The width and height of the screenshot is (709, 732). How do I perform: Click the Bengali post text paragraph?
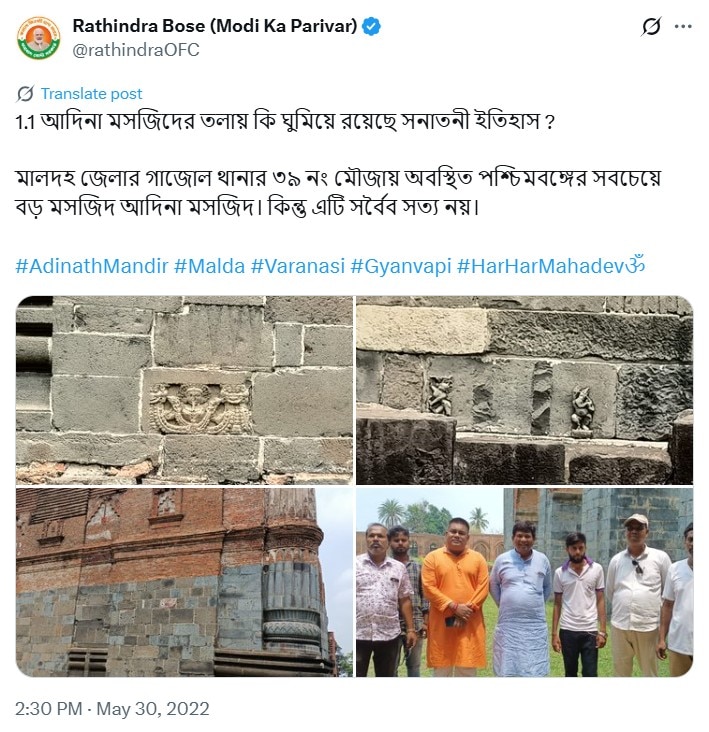click(338, 192)
